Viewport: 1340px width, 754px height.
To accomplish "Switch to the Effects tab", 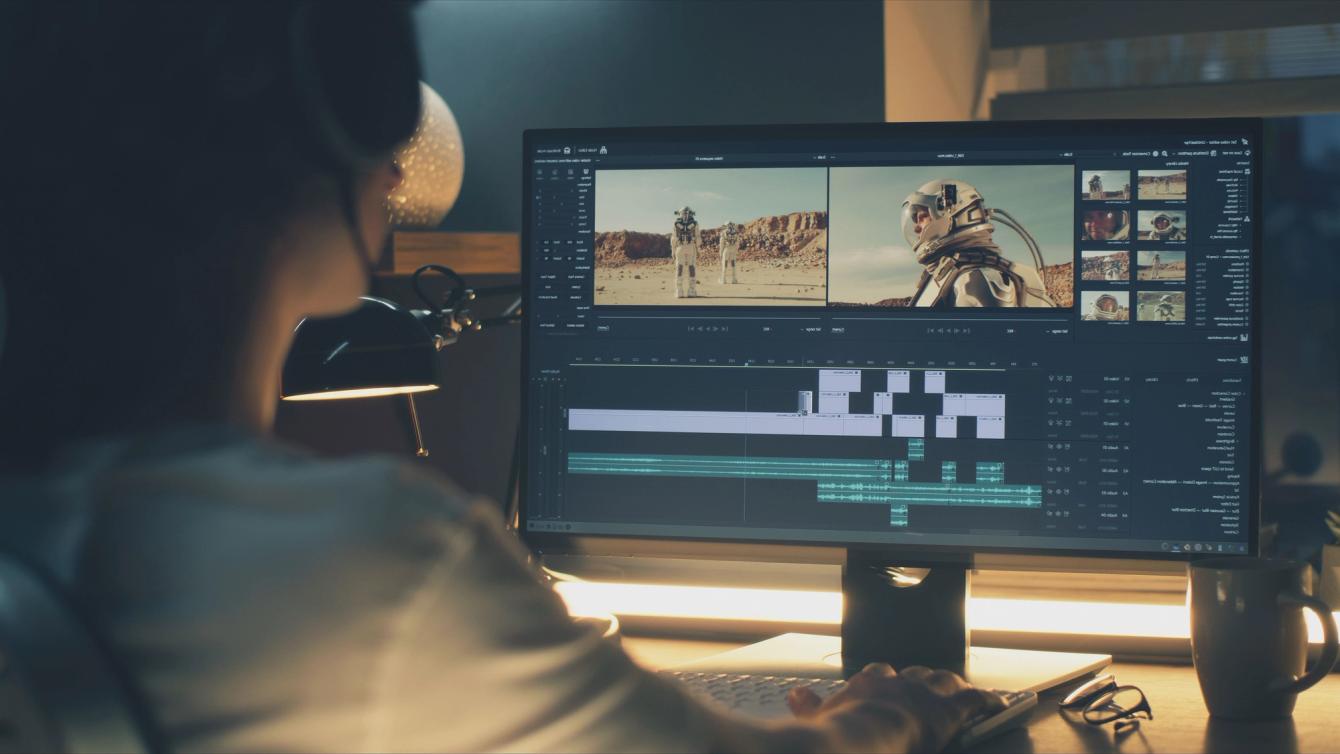I will 1192,380.
